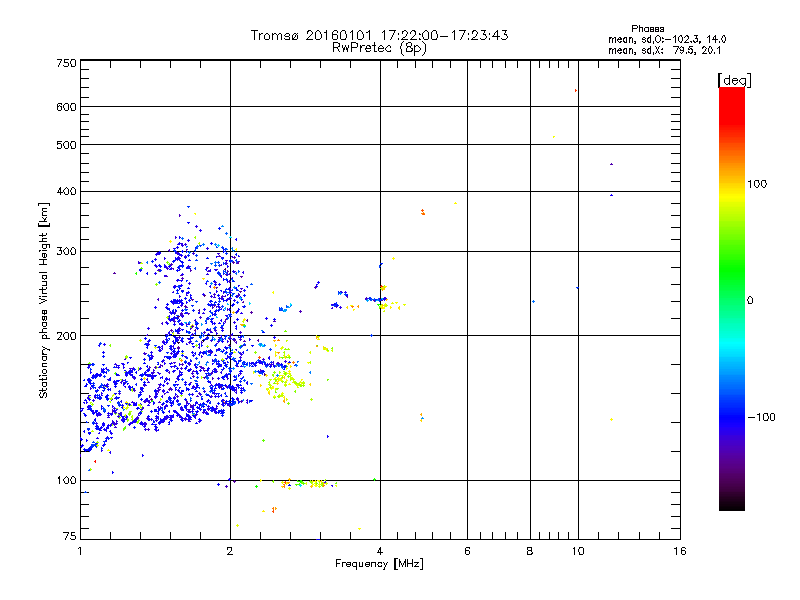Click the multicolor echo trace at 100 km

coord(296,483)
